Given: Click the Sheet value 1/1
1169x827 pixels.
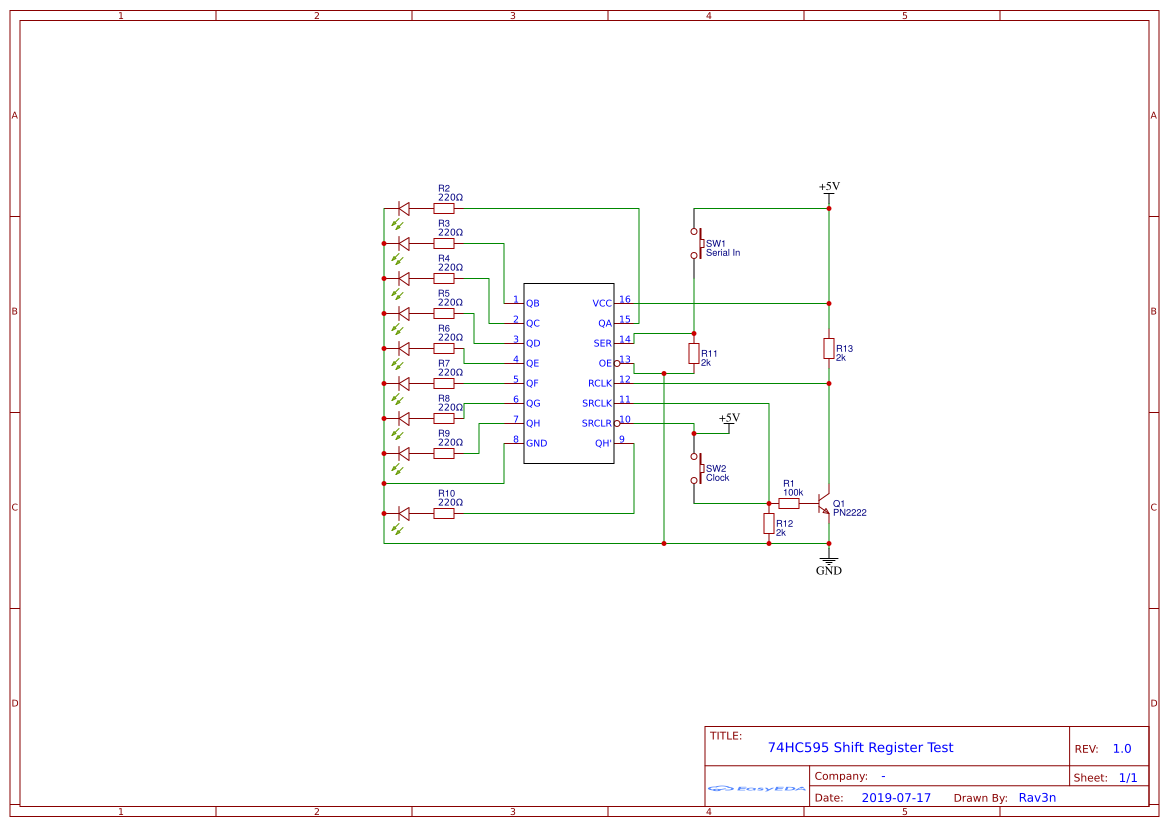Looking at the screenshot, I should pyautogui.click(x=1128, y=778).
